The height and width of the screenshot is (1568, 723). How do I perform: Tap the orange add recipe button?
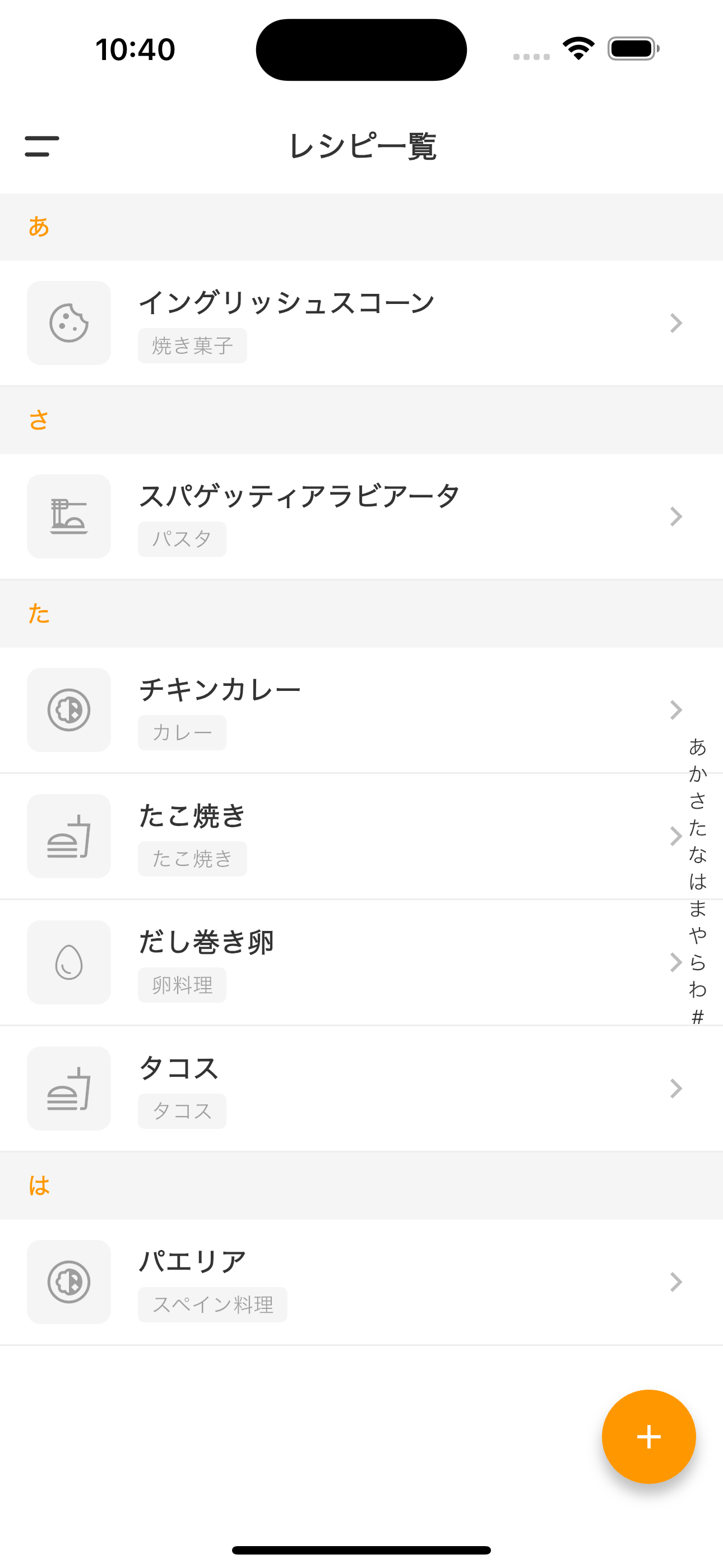(648, 1437)
